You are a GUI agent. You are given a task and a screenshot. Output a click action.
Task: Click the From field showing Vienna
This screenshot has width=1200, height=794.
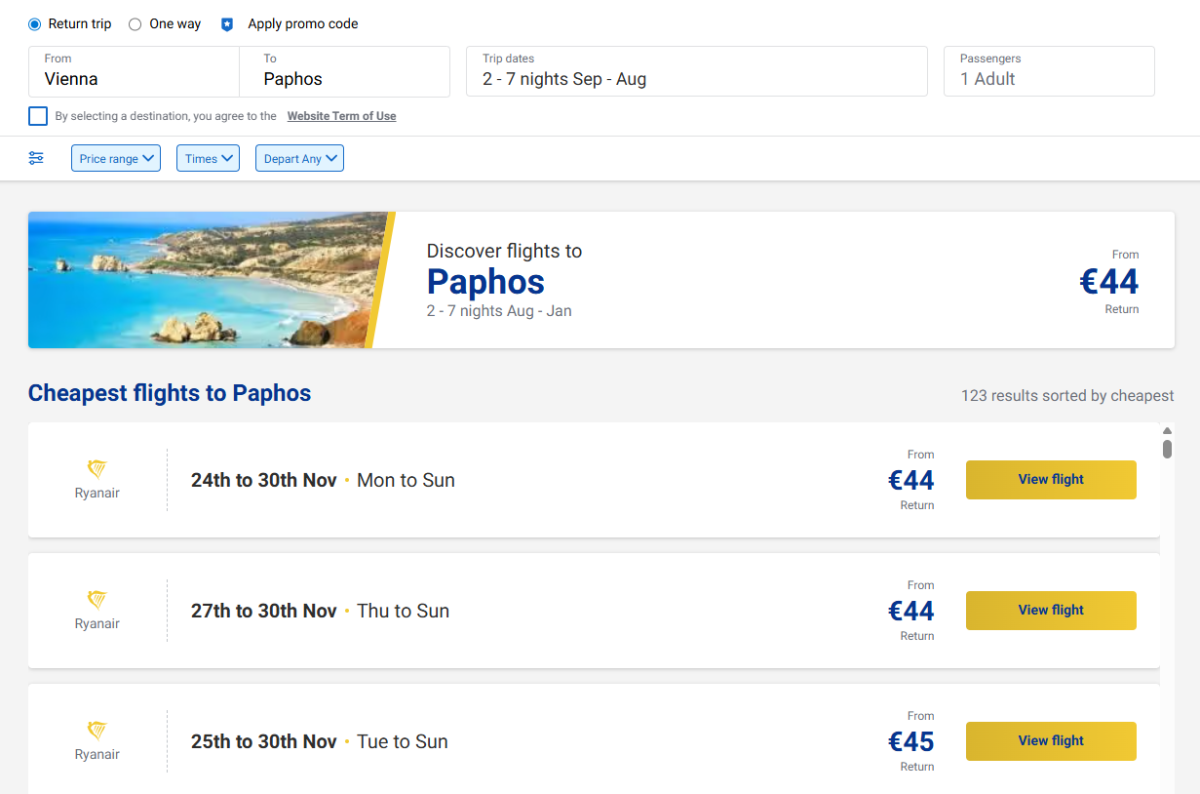point(134,71)
